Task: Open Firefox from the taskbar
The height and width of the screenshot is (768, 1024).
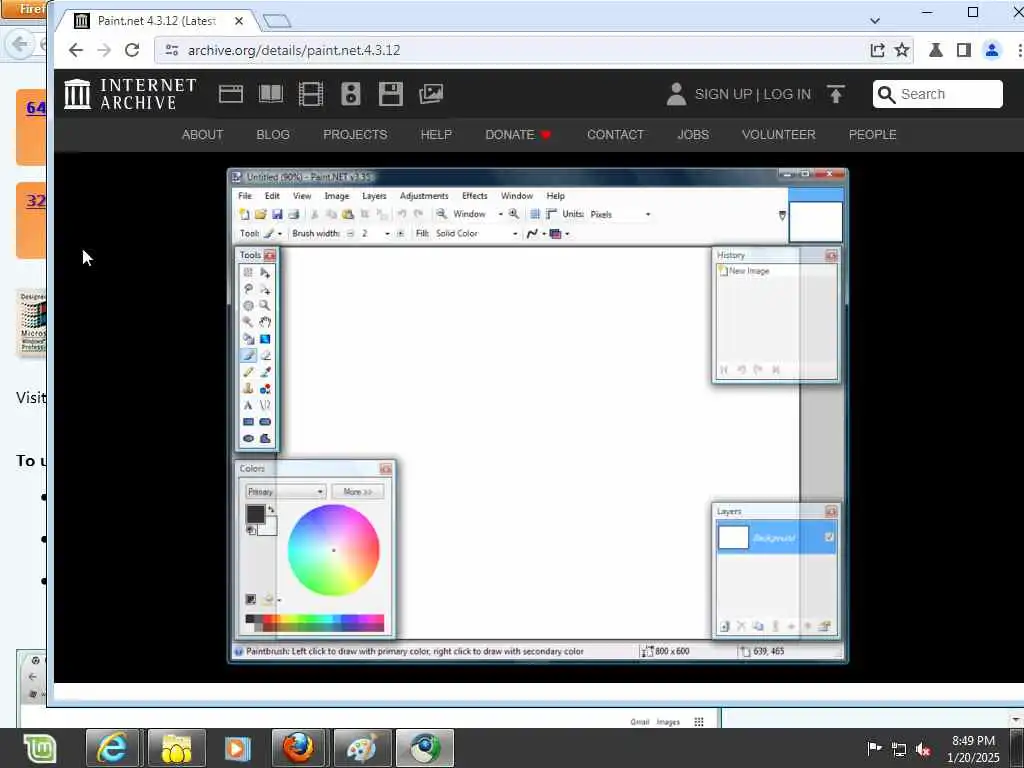Action: point(298,748)
